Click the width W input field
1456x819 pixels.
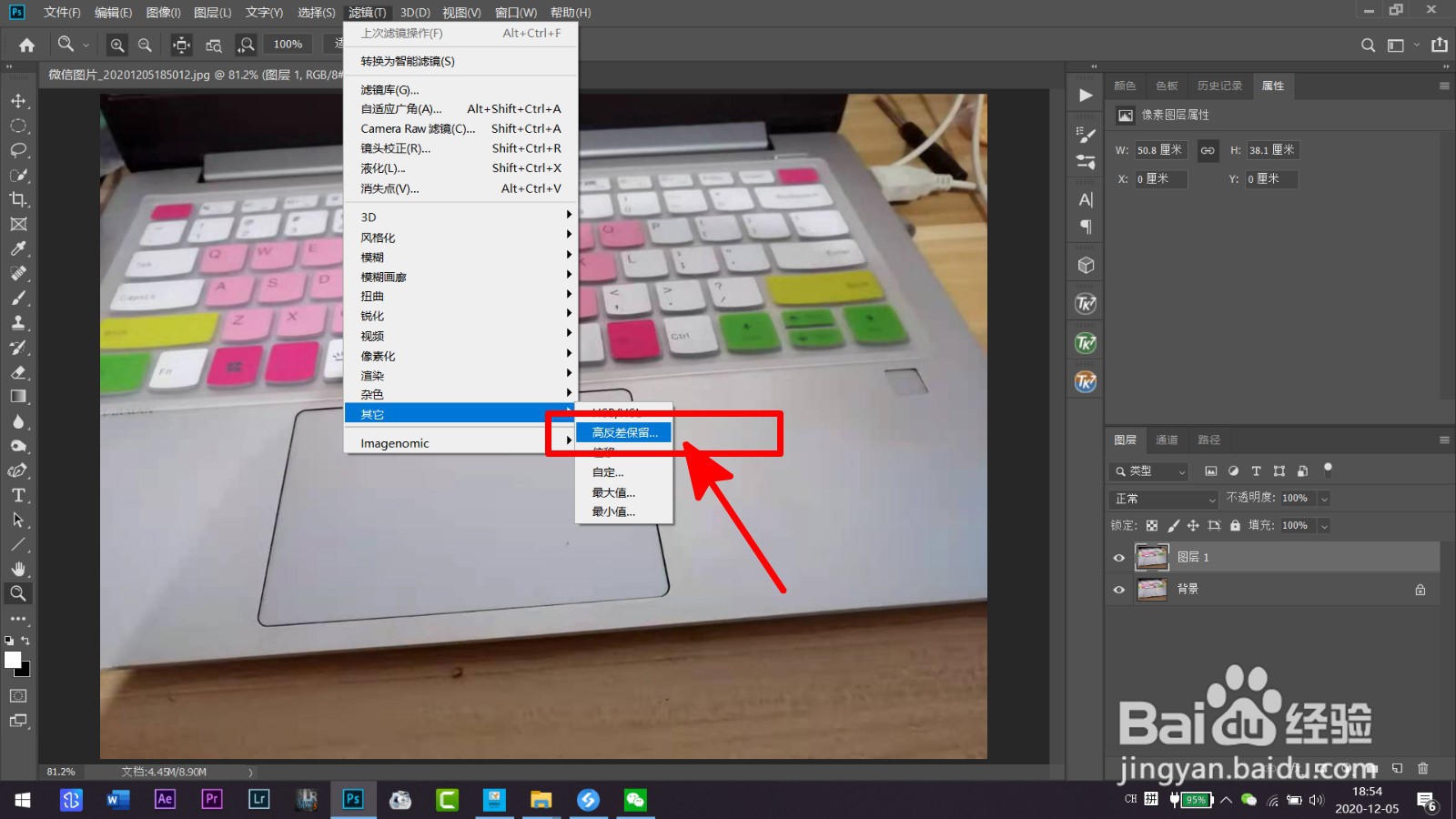coord(1160,150)
